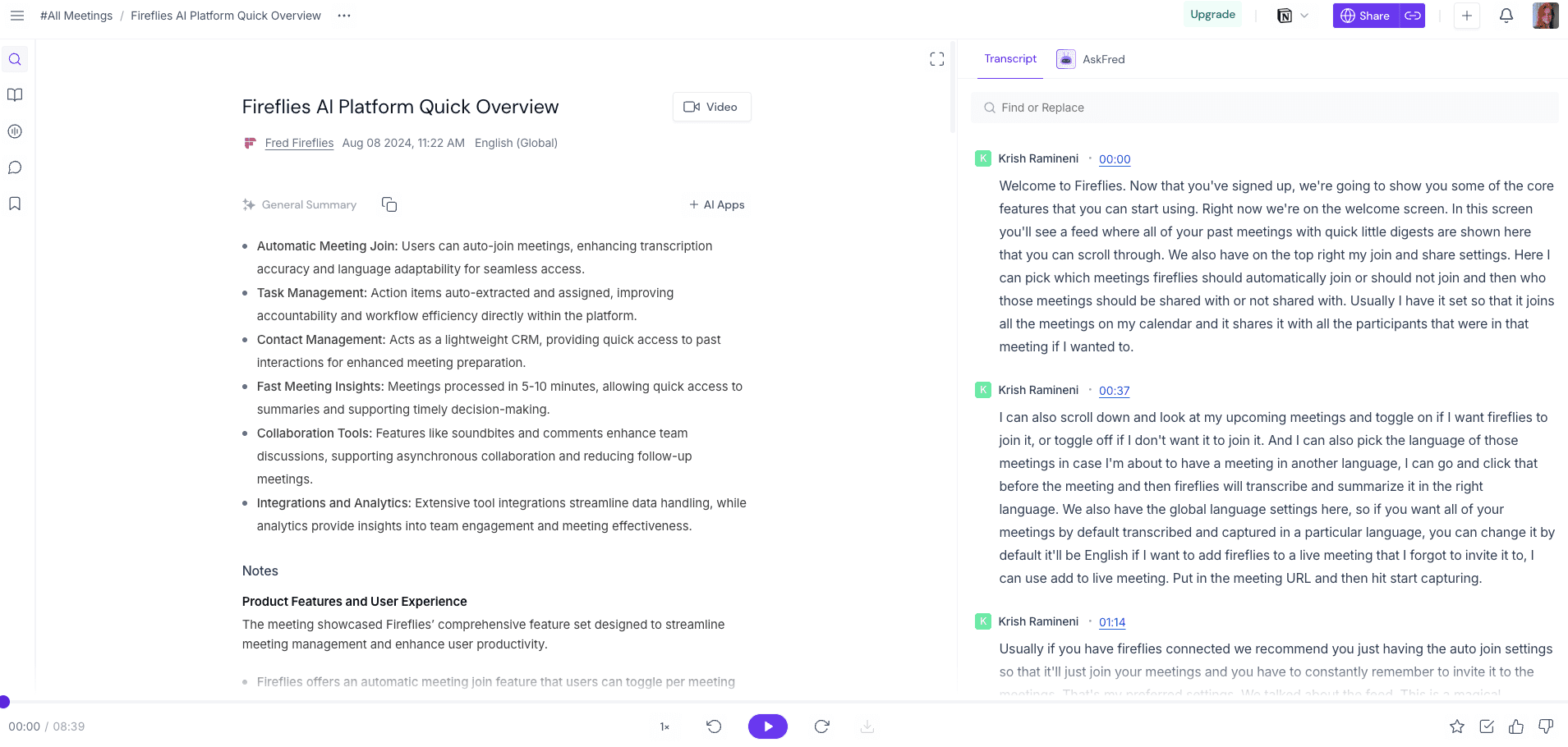Viewport: 1568px width, 747px height.
Task: Open the Notion integration dropdown
Action: [x=1292, y=16]
